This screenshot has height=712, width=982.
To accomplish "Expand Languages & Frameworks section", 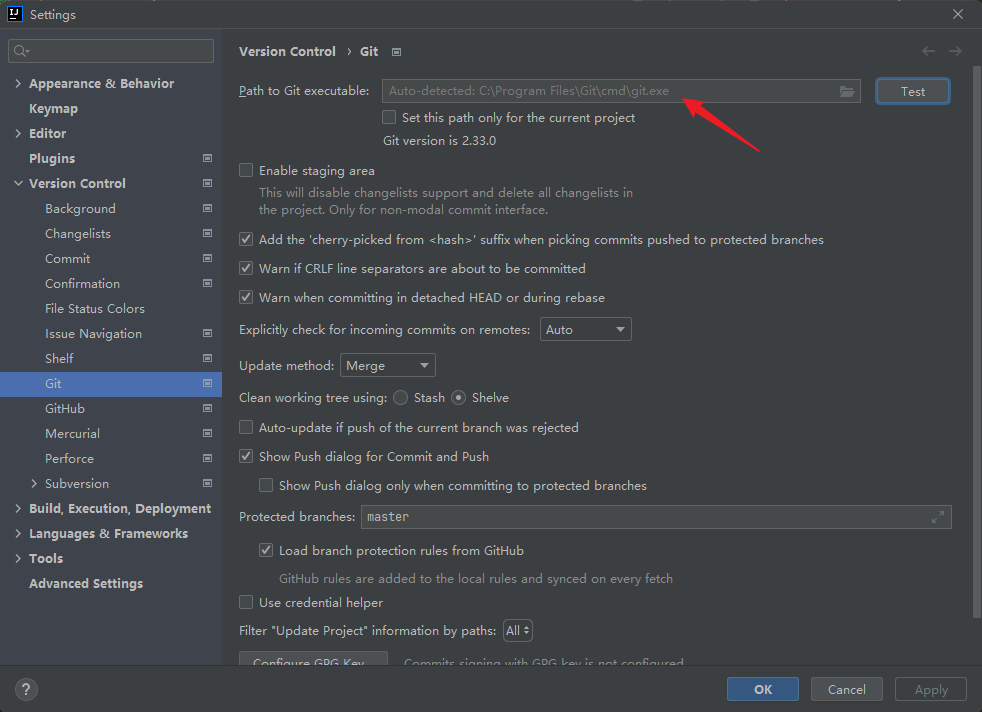I will pos(18,534).
